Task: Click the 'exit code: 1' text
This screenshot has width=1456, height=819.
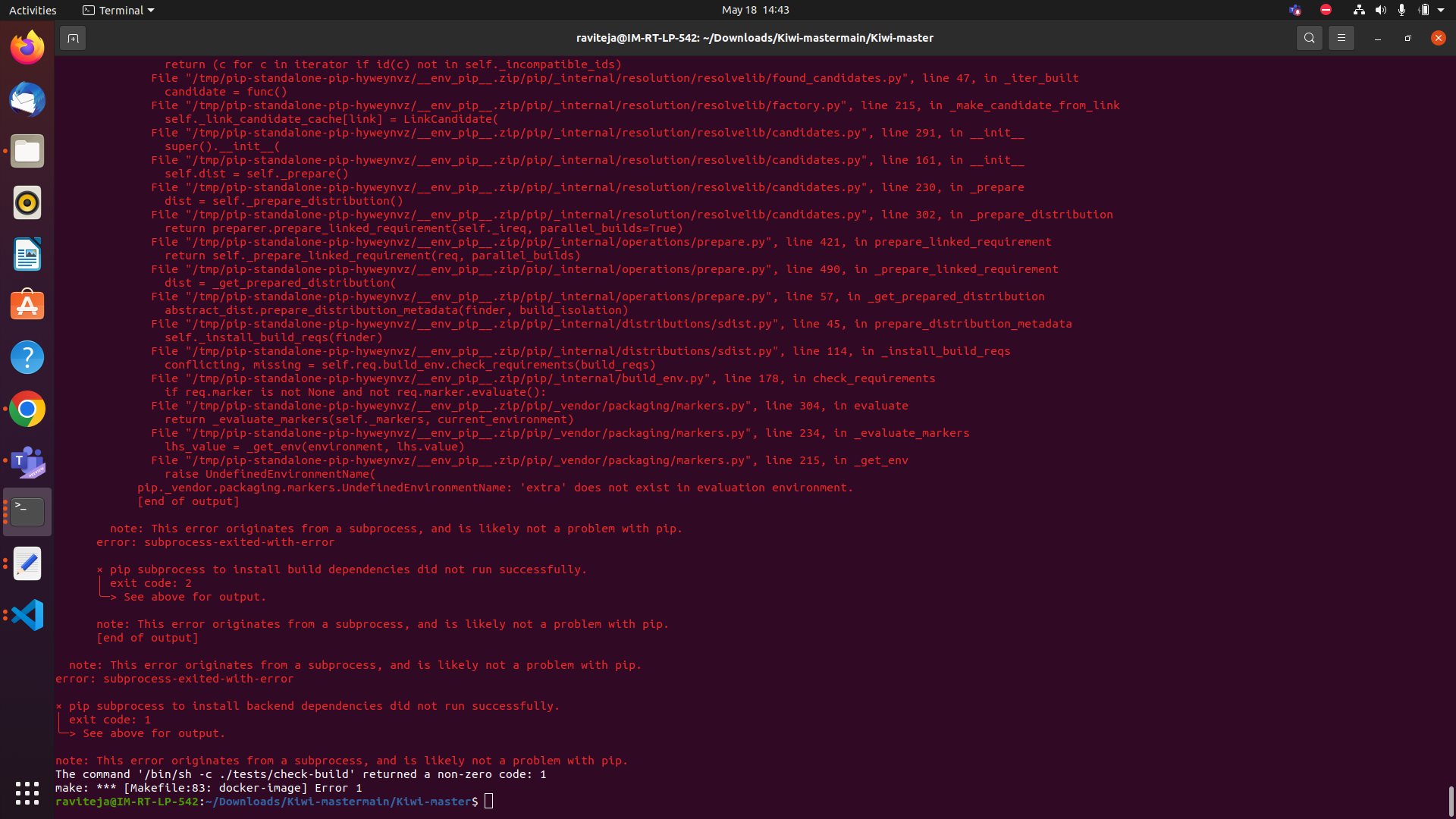Action: point(110,720)
